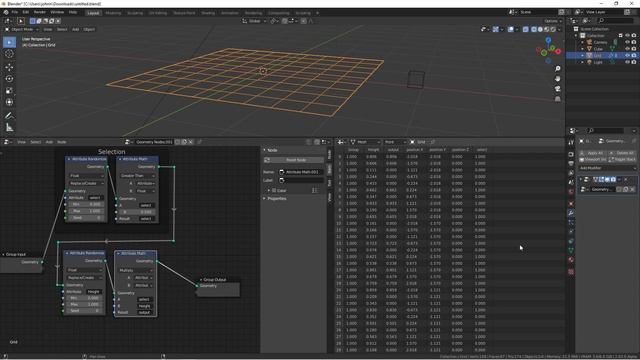Choose the Move tool in viewport toolbar
This screenshot has width=640, height=360.
coord(9,67)
